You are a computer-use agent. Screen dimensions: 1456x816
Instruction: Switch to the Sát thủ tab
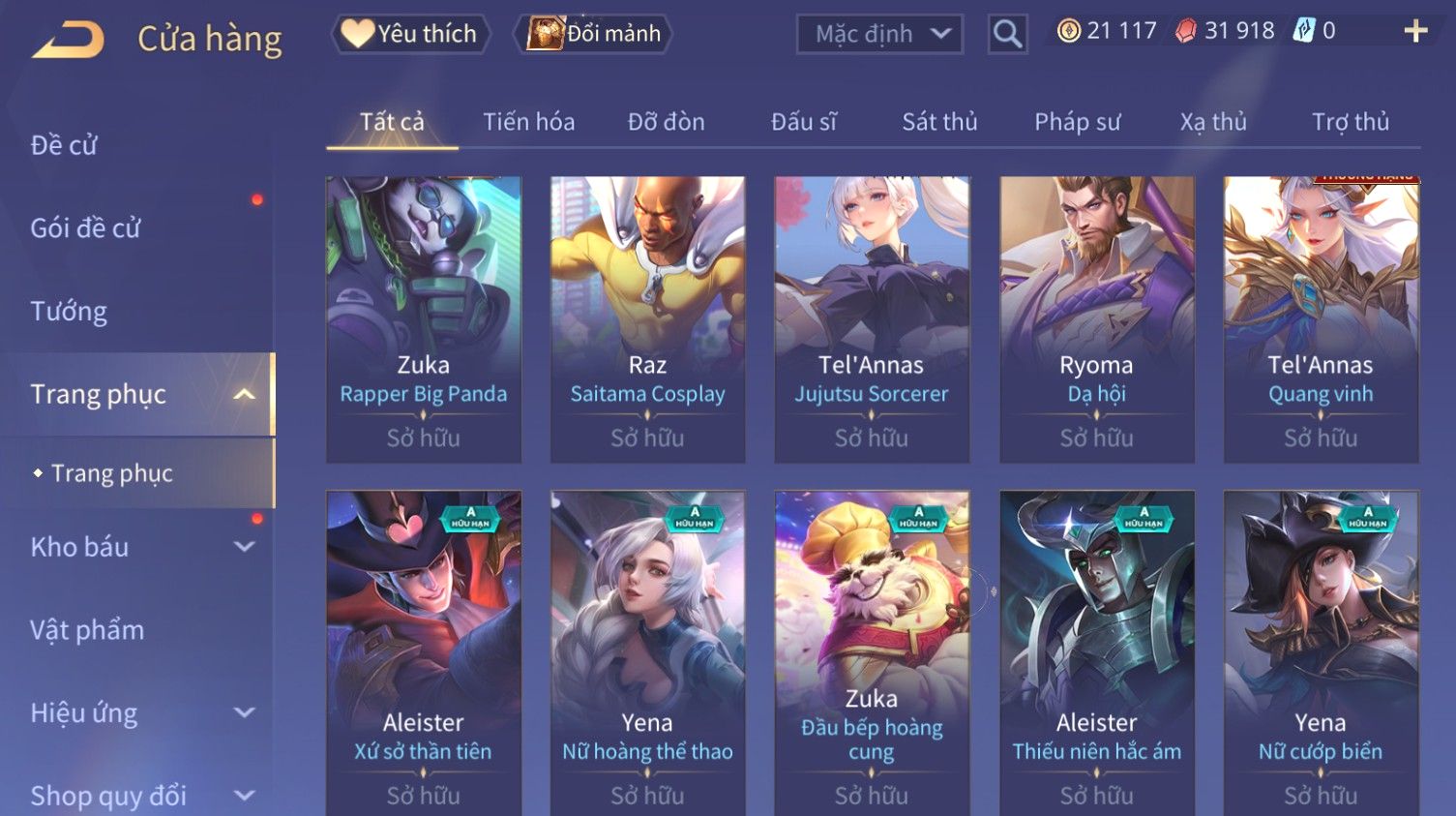click(x=939, y=122)
